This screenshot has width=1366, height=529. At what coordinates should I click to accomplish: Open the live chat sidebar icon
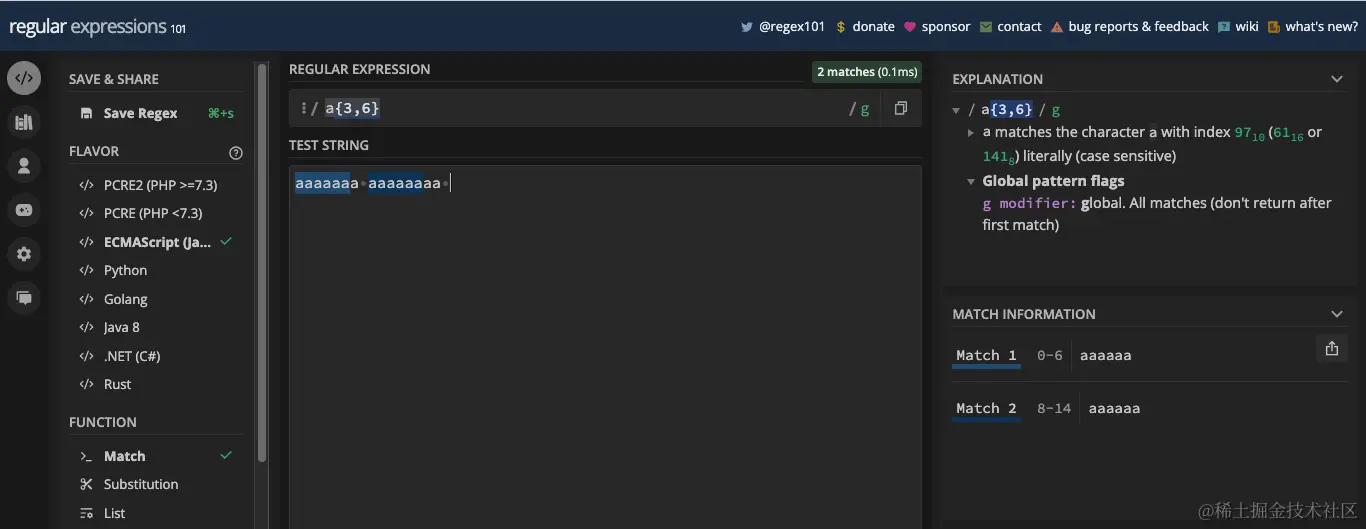(24, 298)
